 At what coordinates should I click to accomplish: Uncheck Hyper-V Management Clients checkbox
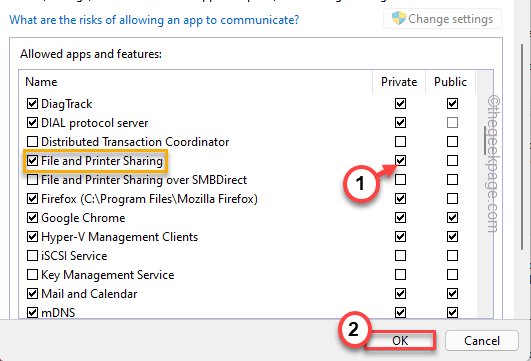(x=32, y=236)
